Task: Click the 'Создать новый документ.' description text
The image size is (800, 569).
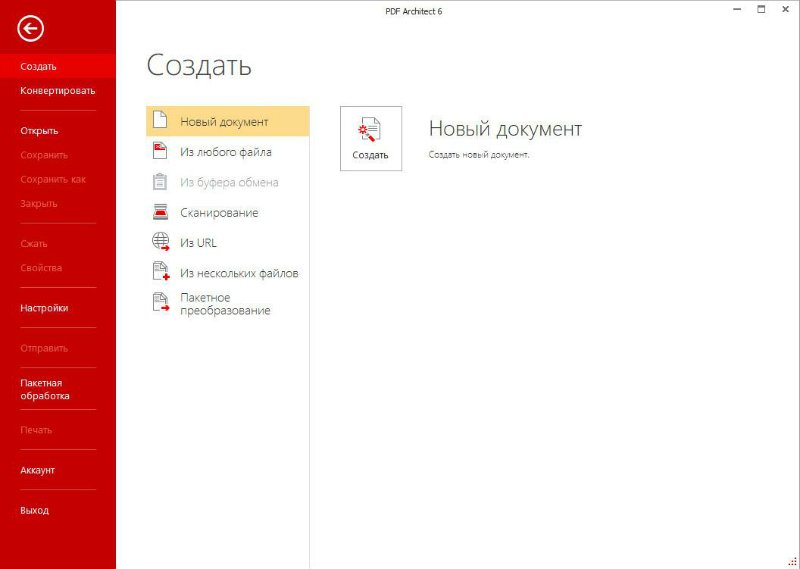Action: click(x=479, y=155)
